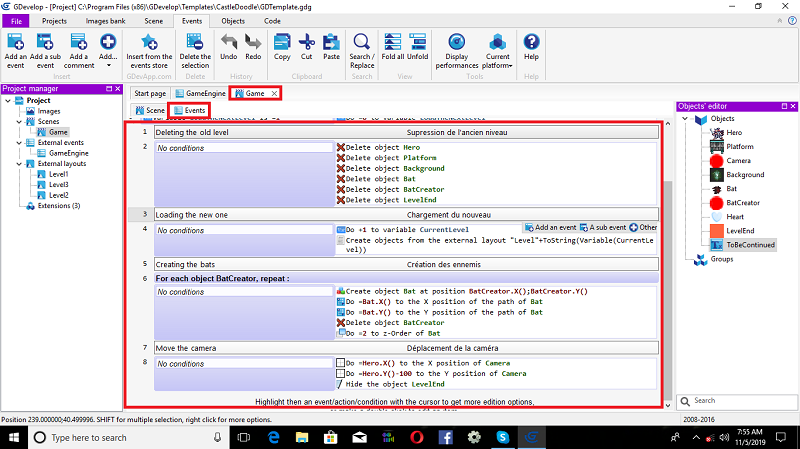This screenshot has height=449, width=800.
Task: Click Insert from the events store
Action: 149,42
